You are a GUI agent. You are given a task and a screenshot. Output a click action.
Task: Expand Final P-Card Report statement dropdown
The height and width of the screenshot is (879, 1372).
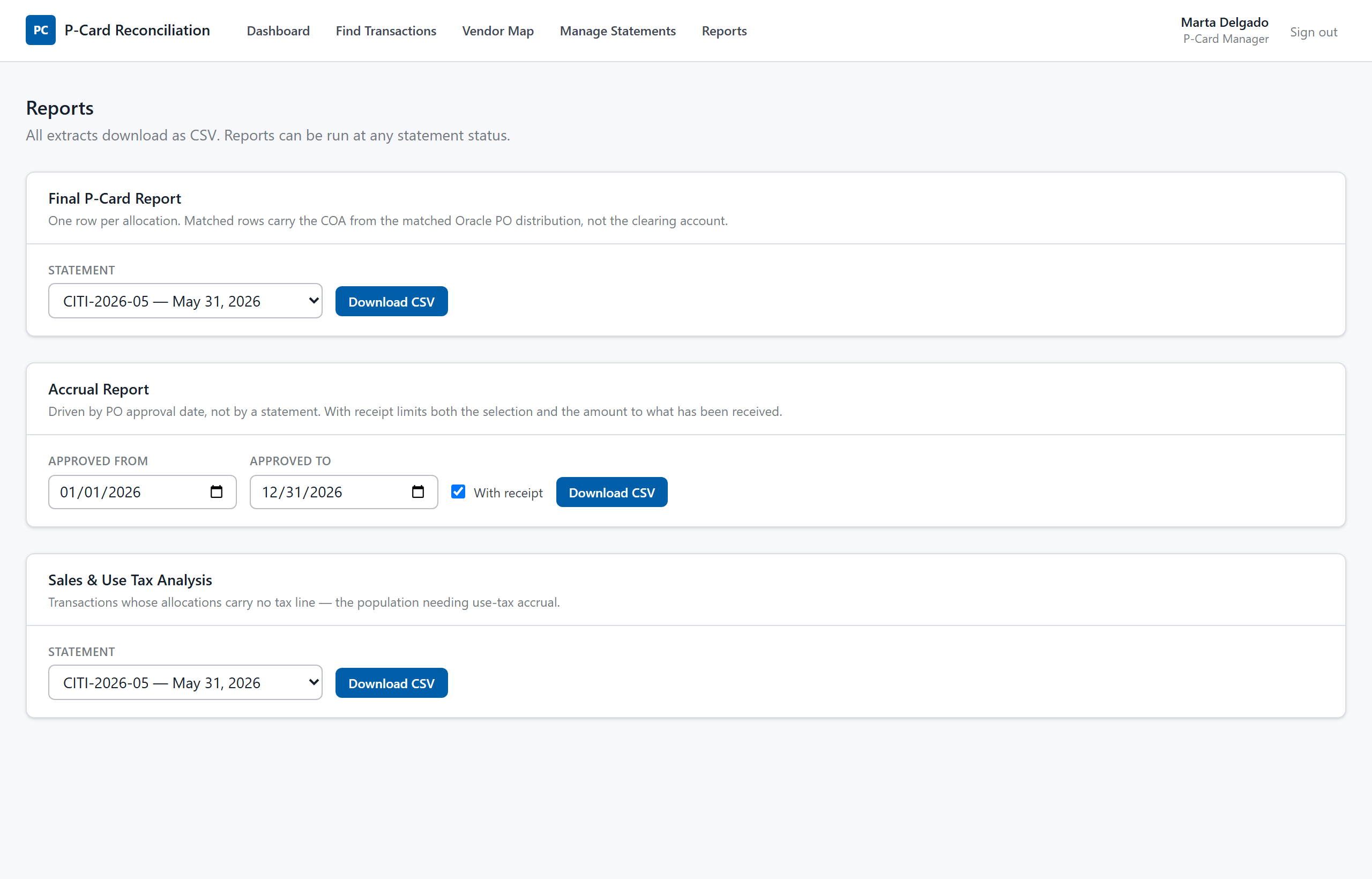click(185, 301)
